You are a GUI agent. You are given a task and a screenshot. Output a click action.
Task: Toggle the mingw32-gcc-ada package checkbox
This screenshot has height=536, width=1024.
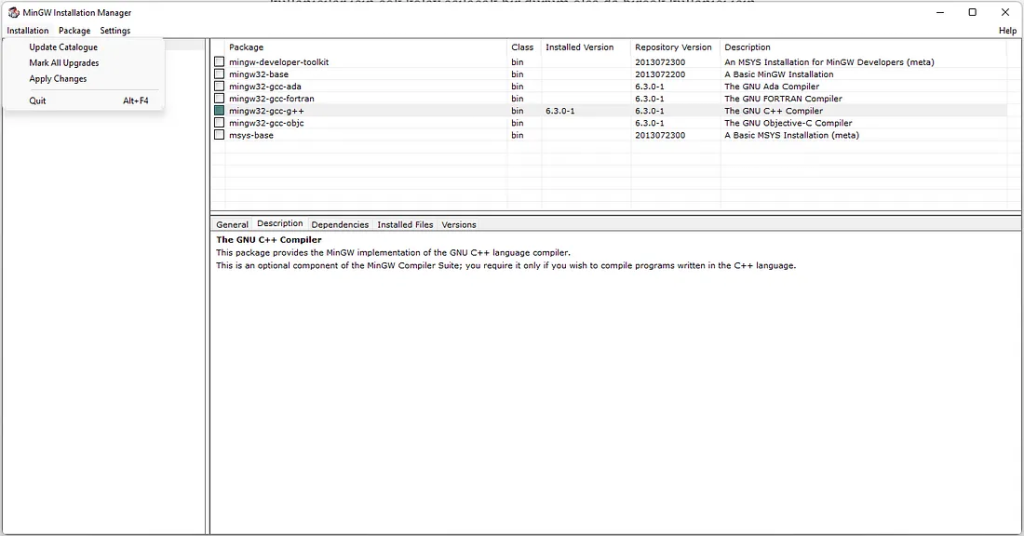(x=219, y=86)
